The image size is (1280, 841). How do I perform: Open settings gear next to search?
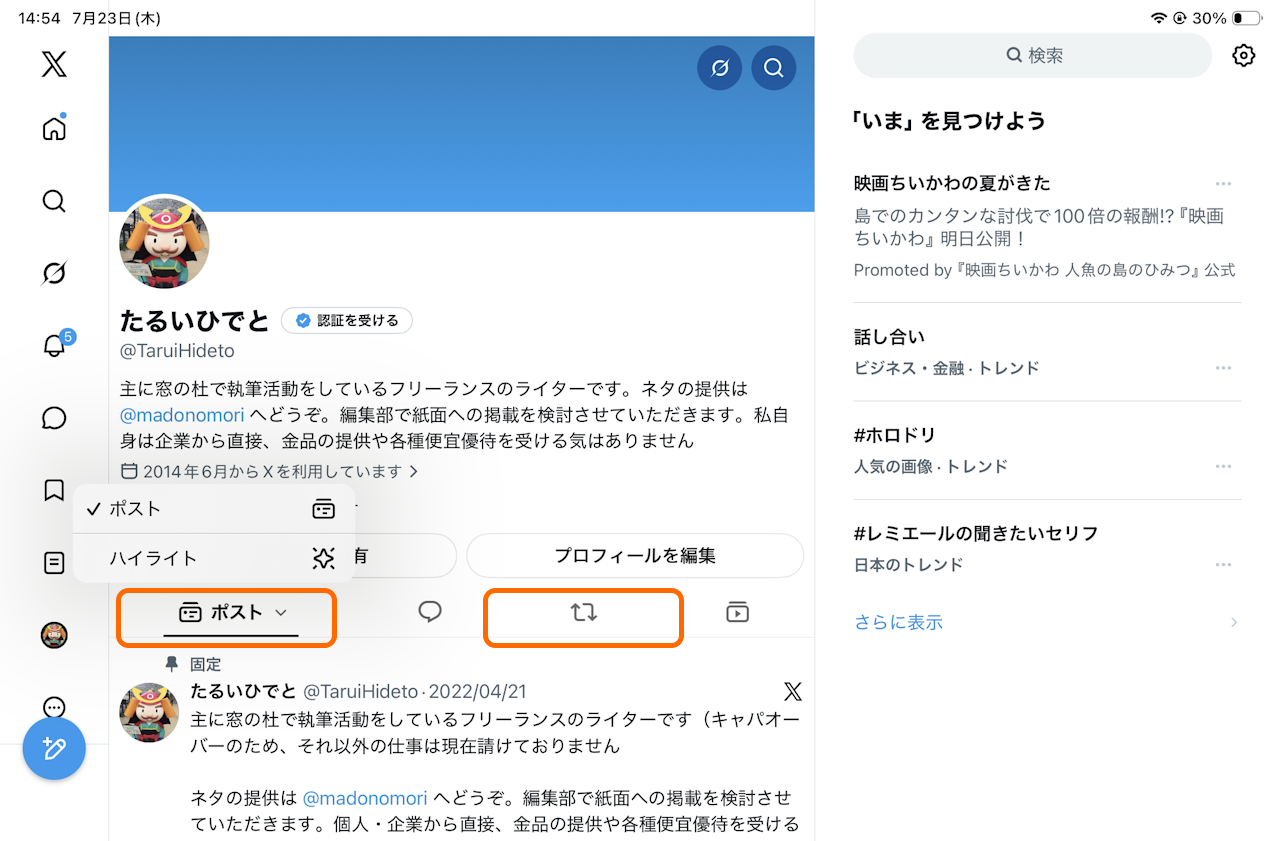click(x=1243, y=56)
